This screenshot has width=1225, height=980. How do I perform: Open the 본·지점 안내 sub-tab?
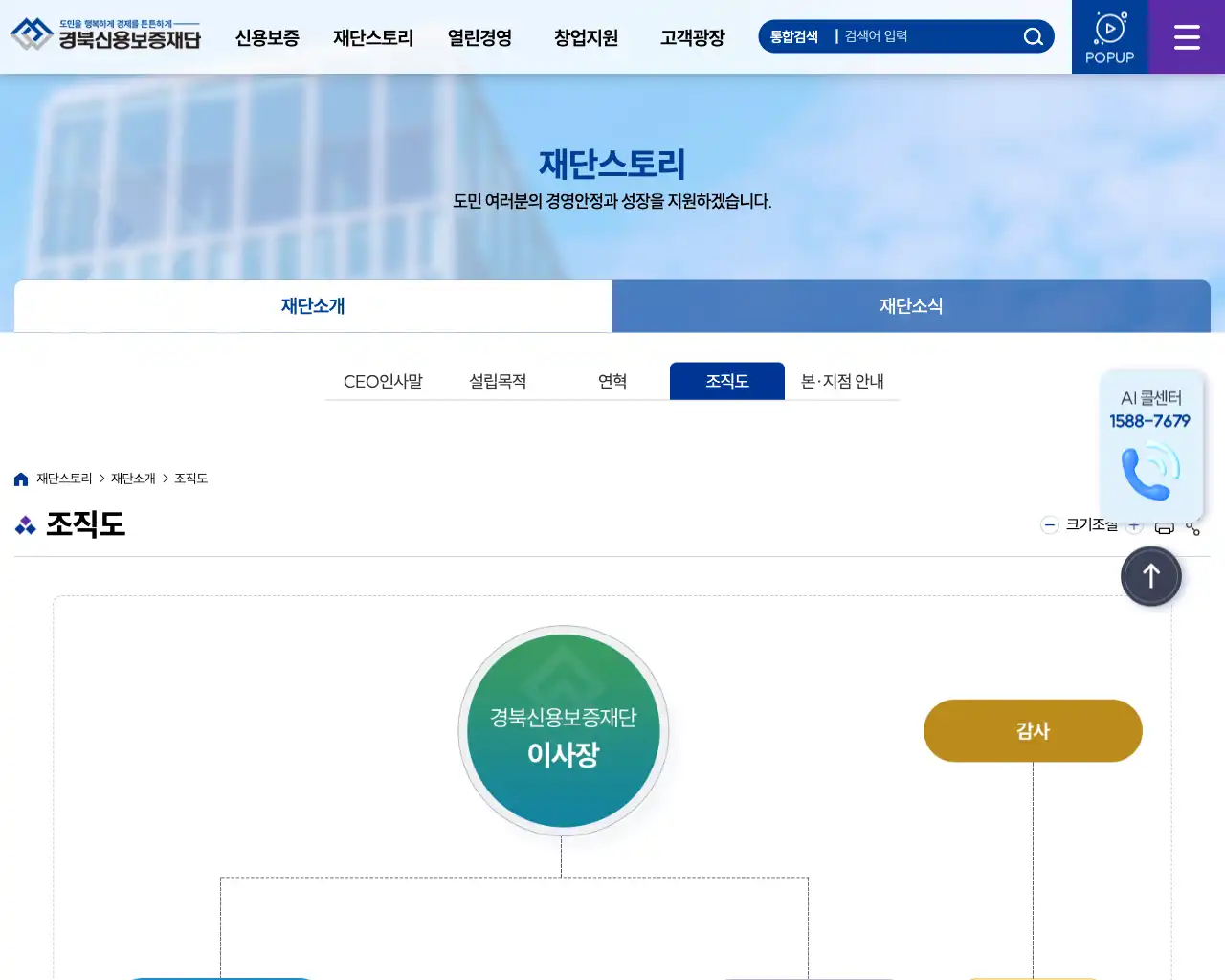842,381
